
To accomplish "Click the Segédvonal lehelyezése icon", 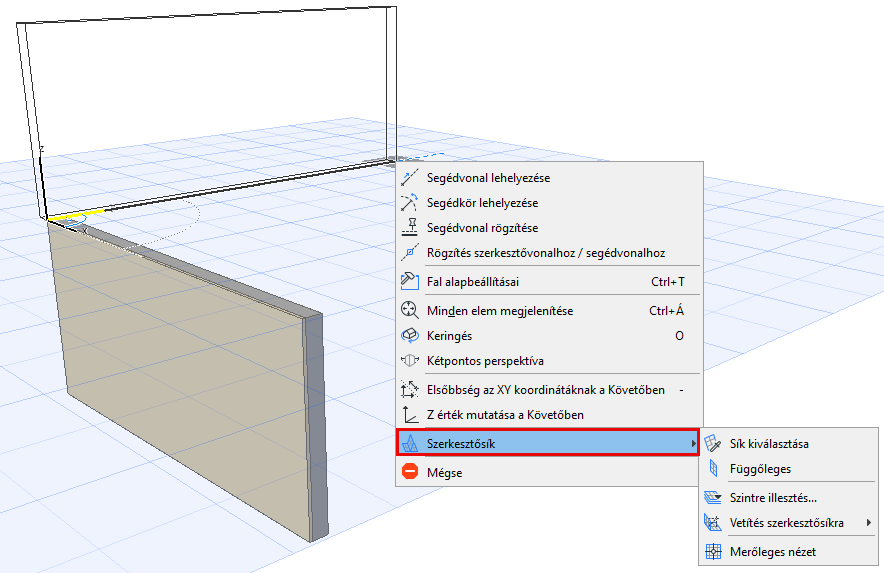I will pyautogui.click(x=410, y=178).
